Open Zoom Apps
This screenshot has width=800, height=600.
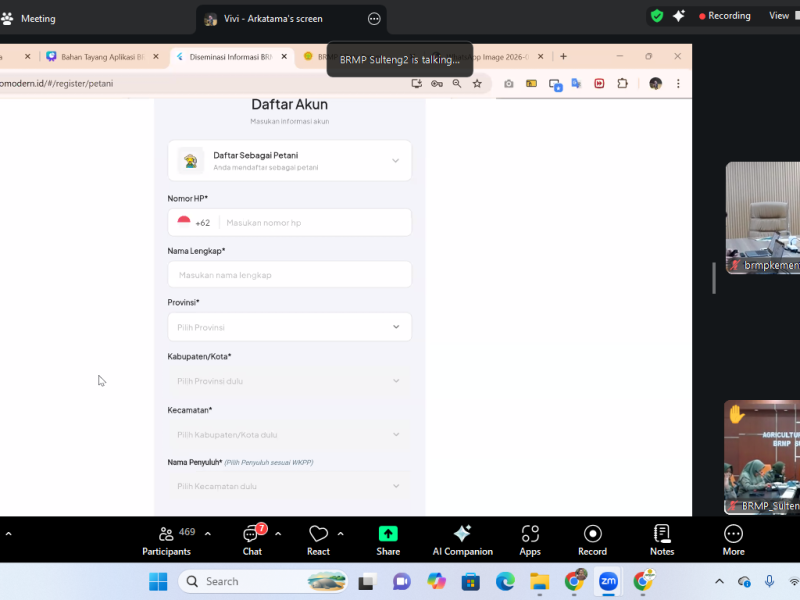point(530,539)
